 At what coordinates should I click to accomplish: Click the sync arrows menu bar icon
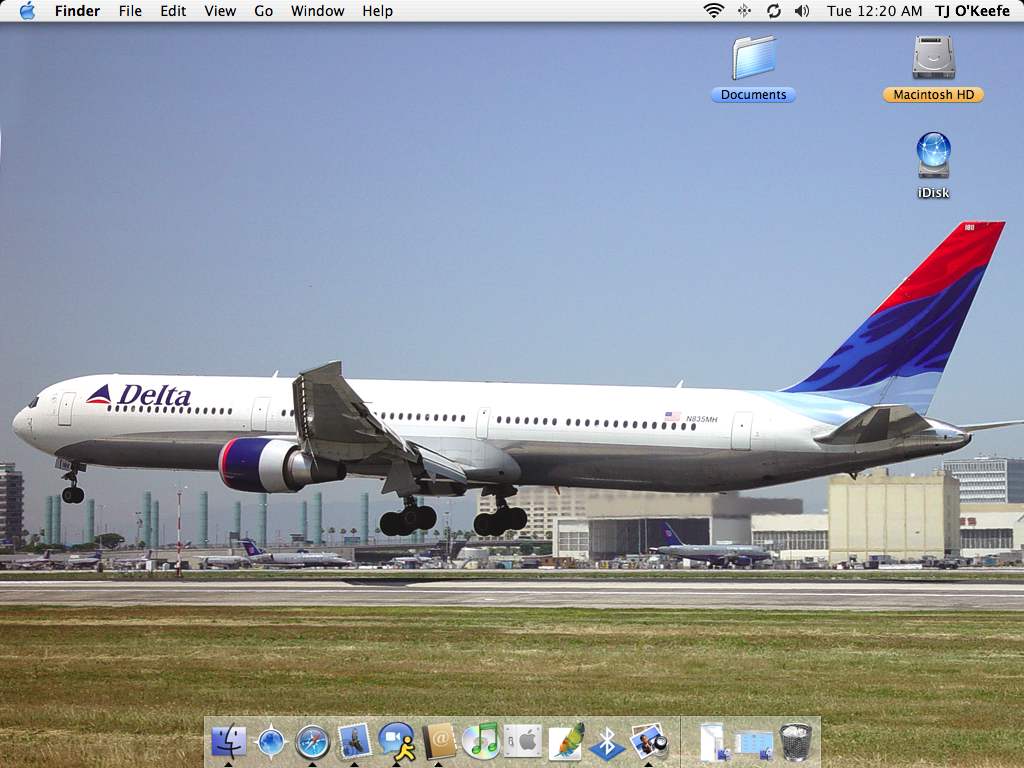pyautogui.click(x=774, y=10)
